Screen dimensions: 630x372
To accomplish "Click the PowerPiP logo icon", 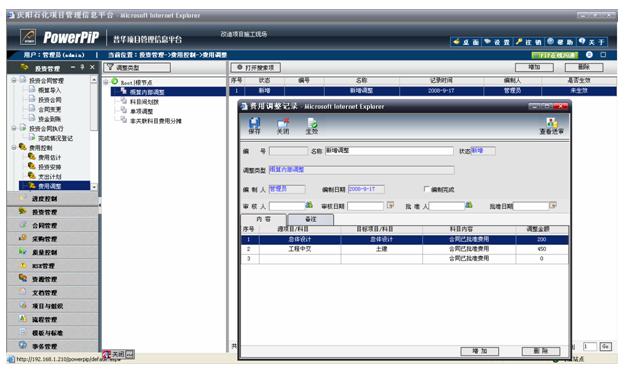I will pos(28,37).
